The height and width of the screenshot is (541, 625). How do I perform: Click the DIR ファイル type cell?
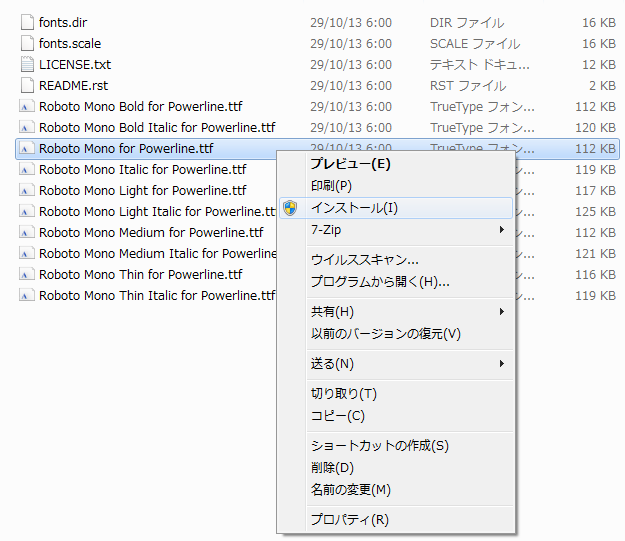click(x=467, y=23)
